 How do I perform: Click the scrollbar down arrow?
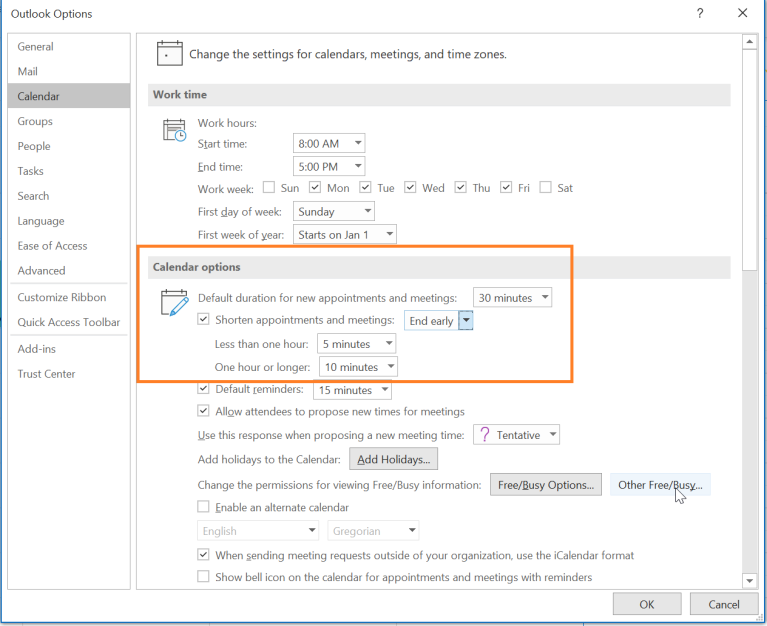749,581
